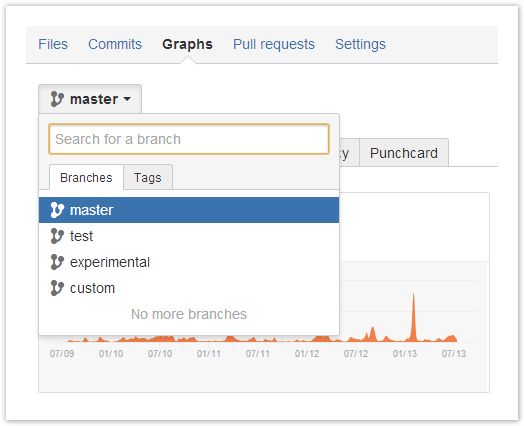
Task: Open repository Settings
Action: pos(360,44)
